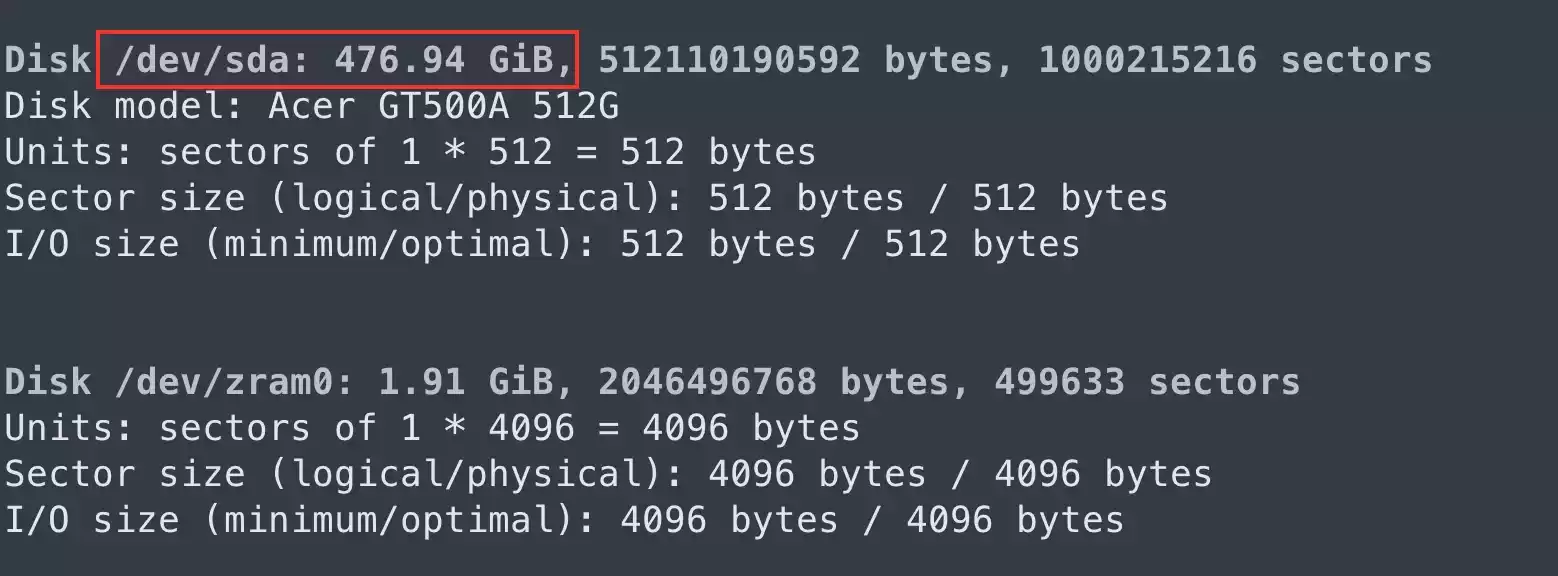Click "I/O size" label in the sda block
Viewport: 1558px width, 576px height.
(92, 244)
